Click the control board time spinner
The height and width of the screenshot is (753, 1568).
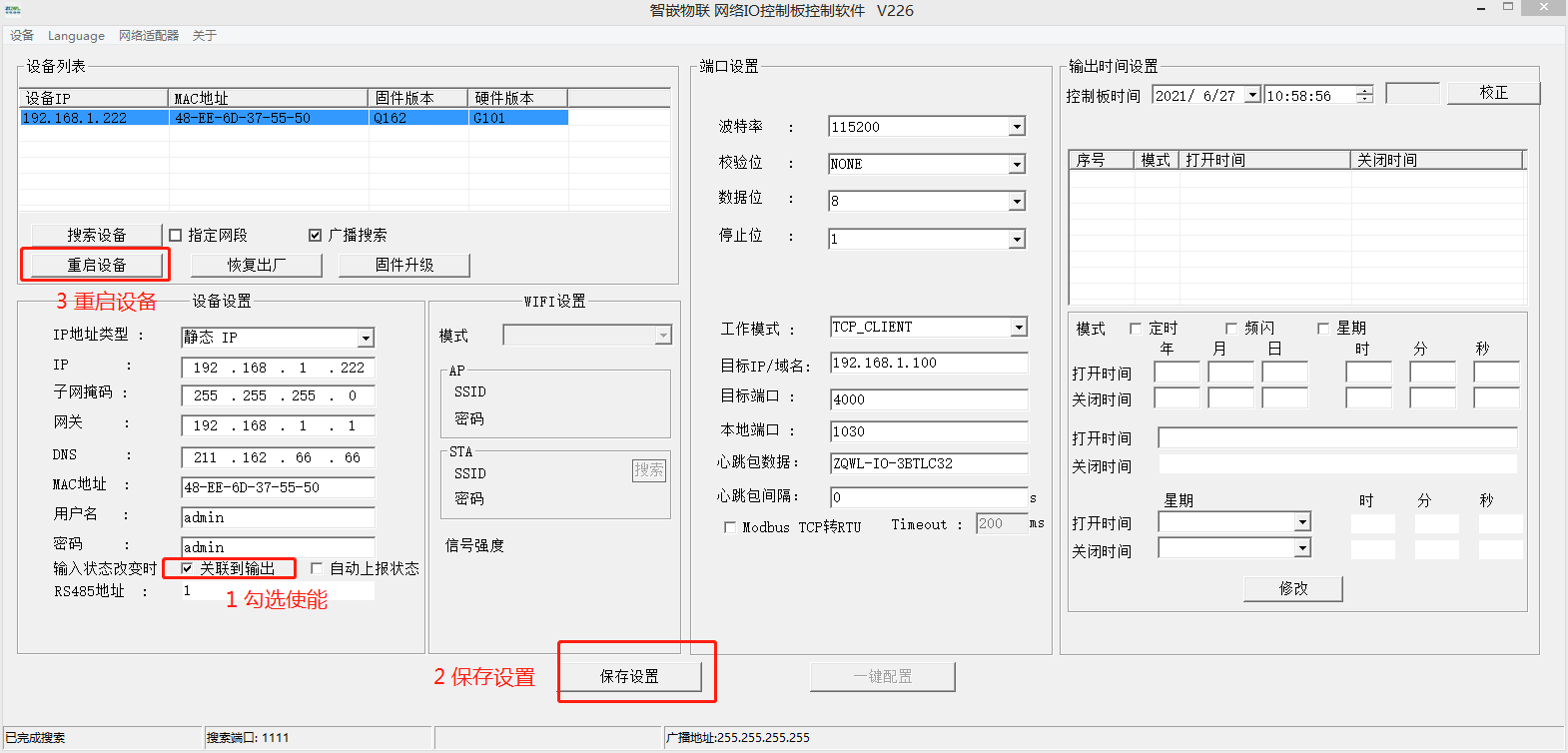(x=1365, y=95)
